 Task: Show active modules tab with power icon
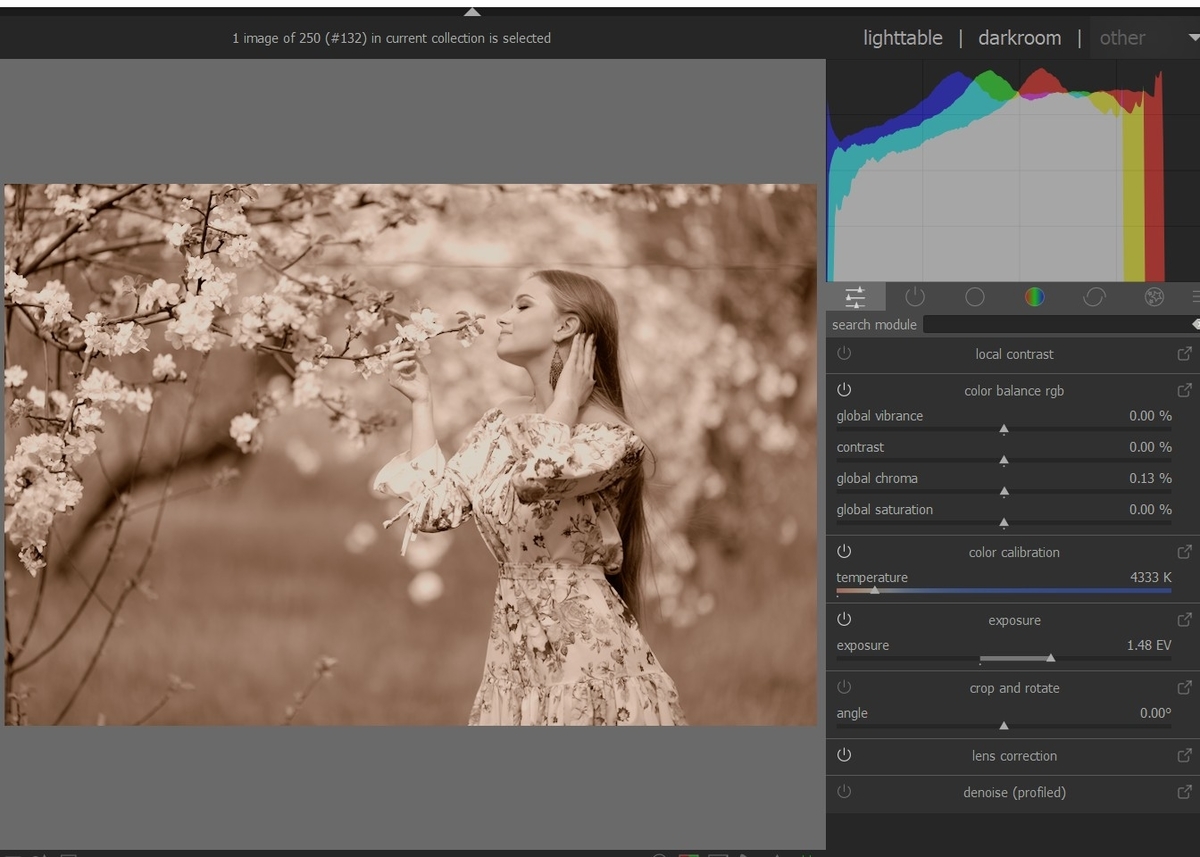[915, 297]
